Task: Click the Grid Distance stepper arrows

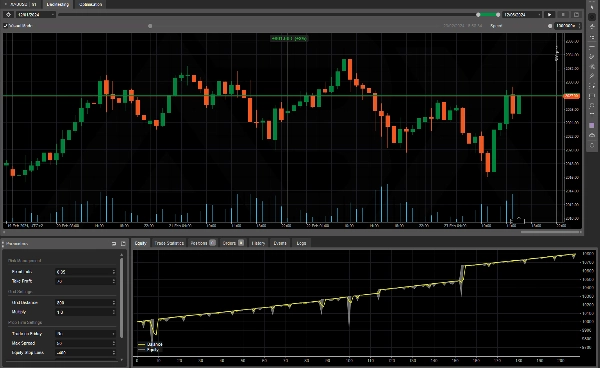Action: [x=113, y=303]
